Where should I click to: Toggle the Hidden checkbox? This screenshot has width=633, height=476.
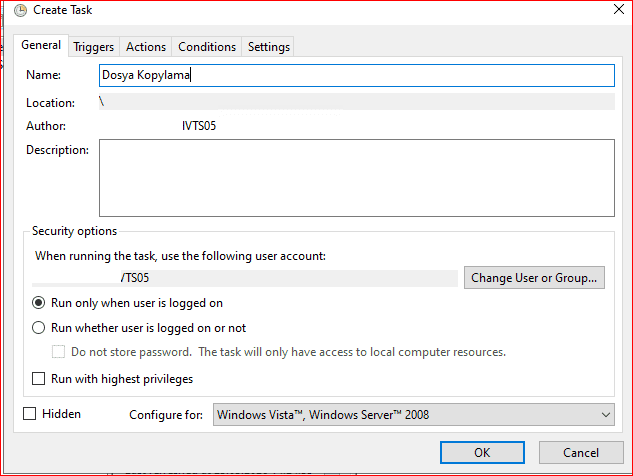click(30, 414)
